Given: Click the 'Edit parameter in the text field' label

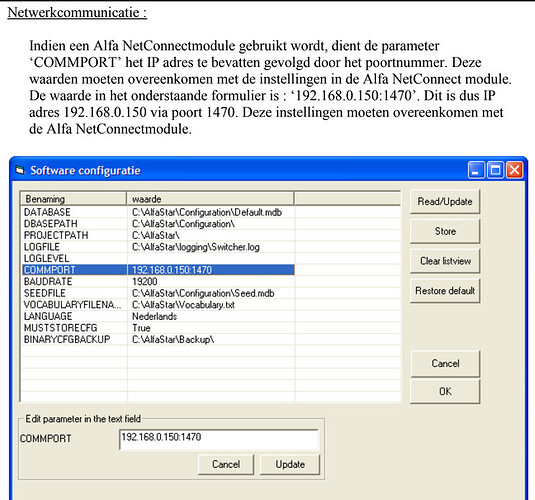Looking at the screenshot, I should point(83,419).
